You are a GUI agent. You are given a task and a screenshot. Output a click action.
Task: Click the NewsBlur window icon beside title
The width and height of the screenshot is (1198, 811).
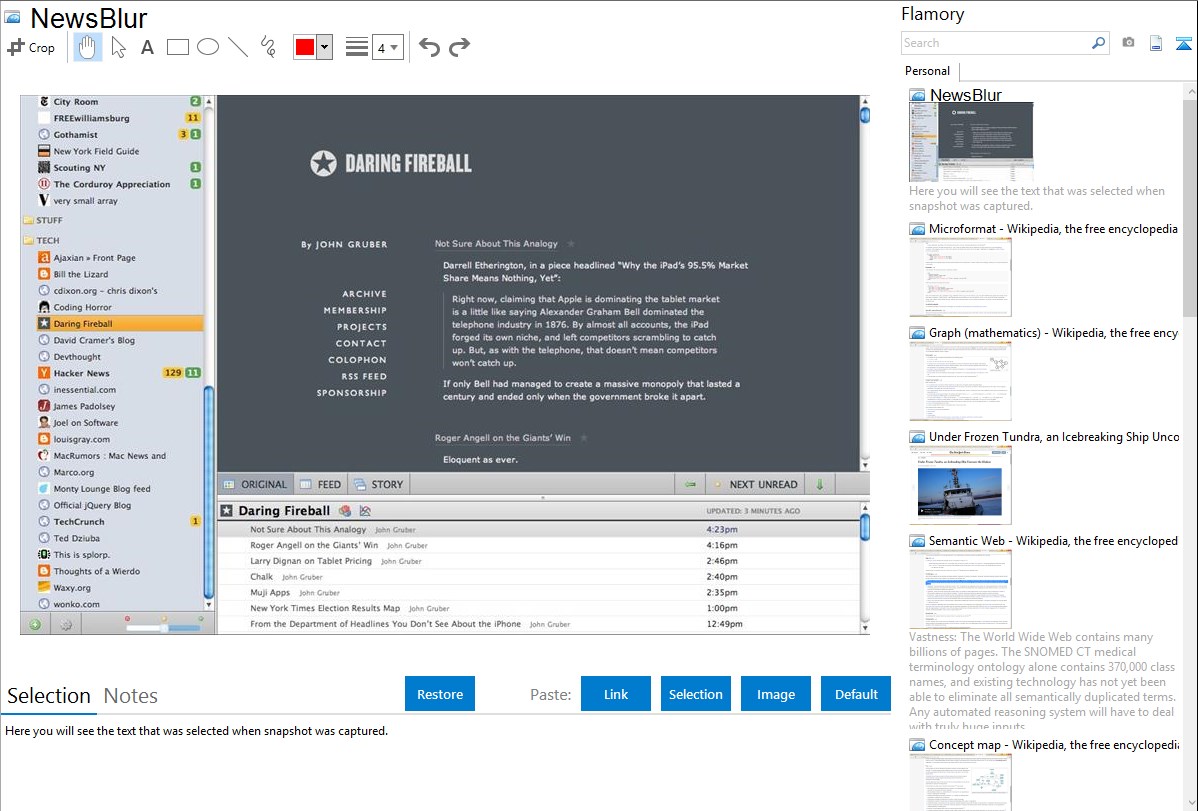[13, 18]
